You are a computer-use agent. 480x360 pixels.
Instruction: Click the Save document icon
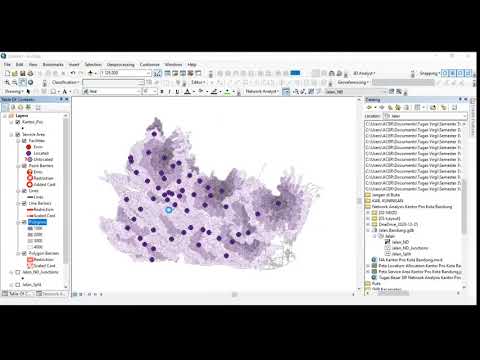(23, 73)
